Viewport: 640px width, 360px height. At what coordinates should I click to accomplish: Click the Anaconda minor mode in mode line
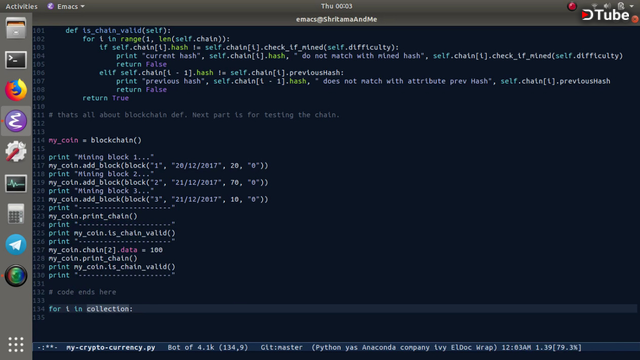coord(379,347)
